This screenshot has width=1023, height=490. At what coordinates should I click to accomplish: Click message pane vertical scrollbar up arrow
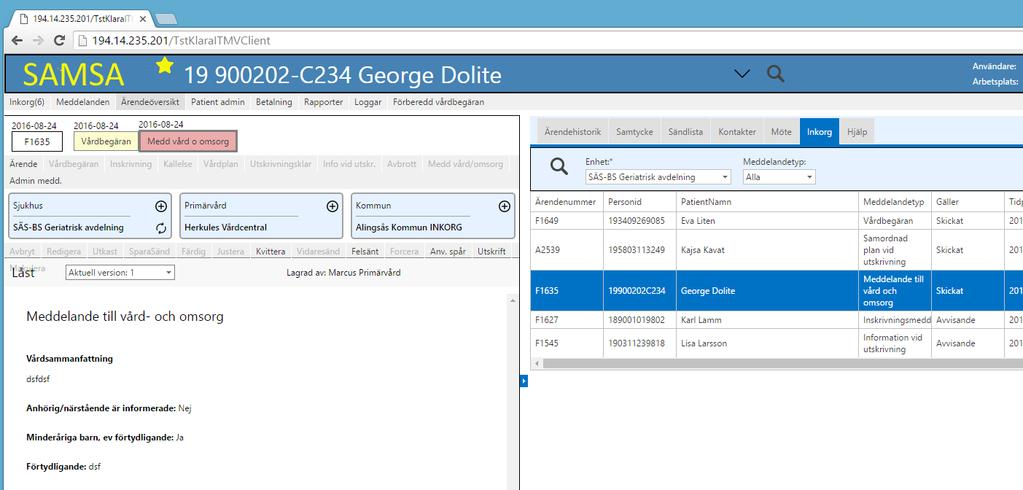[513, 299]
